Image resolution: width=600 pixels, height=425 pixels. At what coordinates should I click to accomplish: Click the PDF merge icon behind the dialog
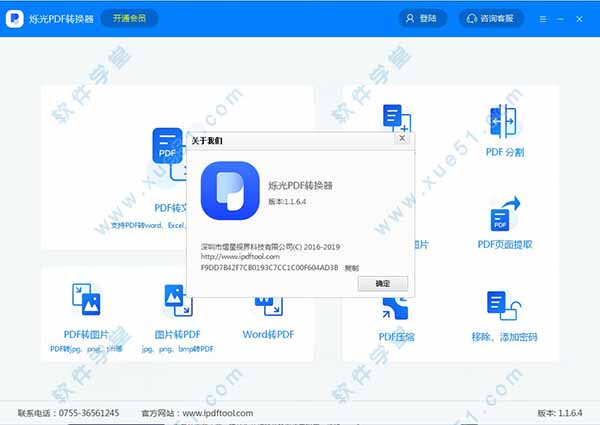396,119
